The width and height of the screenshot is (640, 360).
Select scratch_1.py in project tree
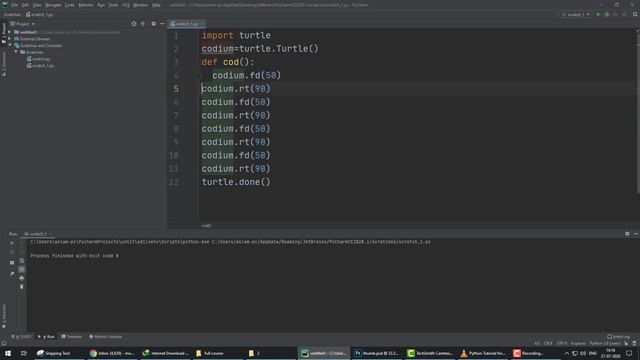40,65
